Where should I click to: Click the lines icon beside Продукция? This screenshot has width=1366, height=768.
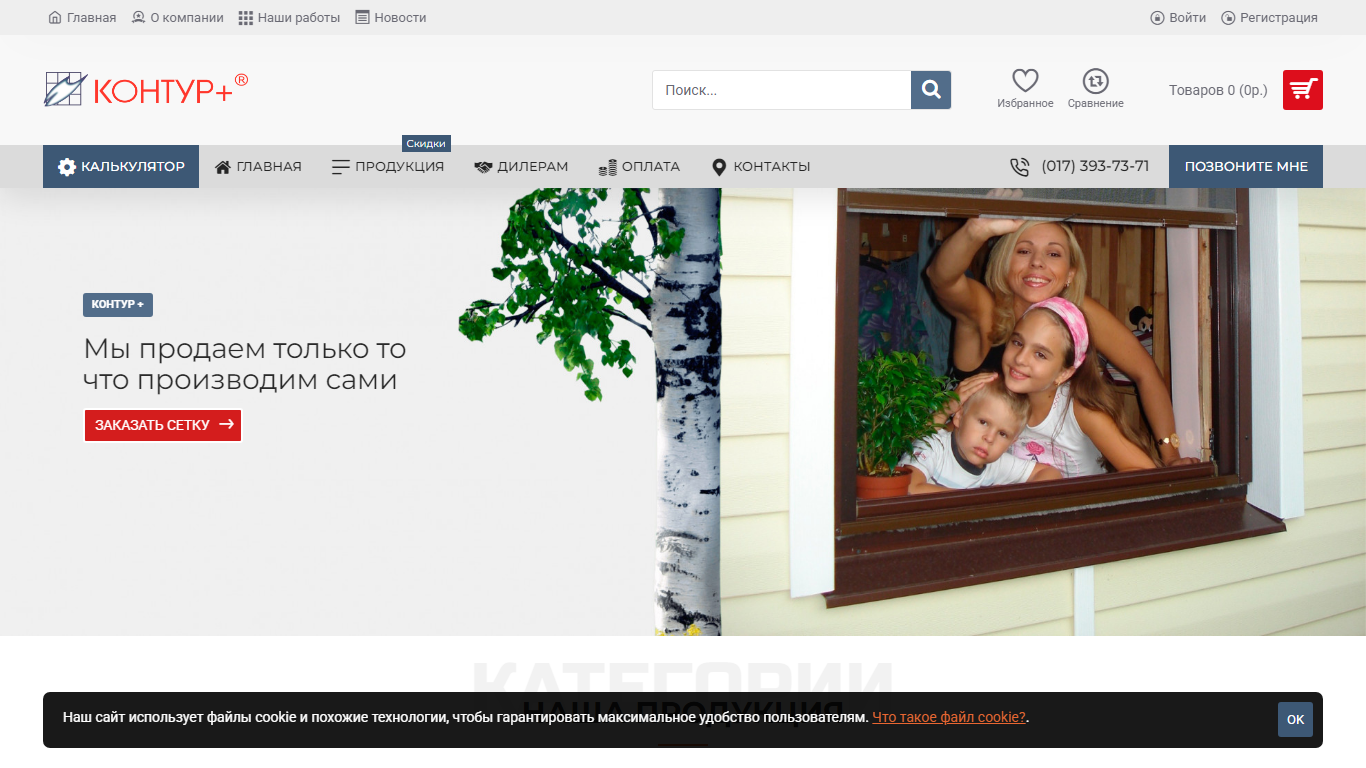pos(341,167)
